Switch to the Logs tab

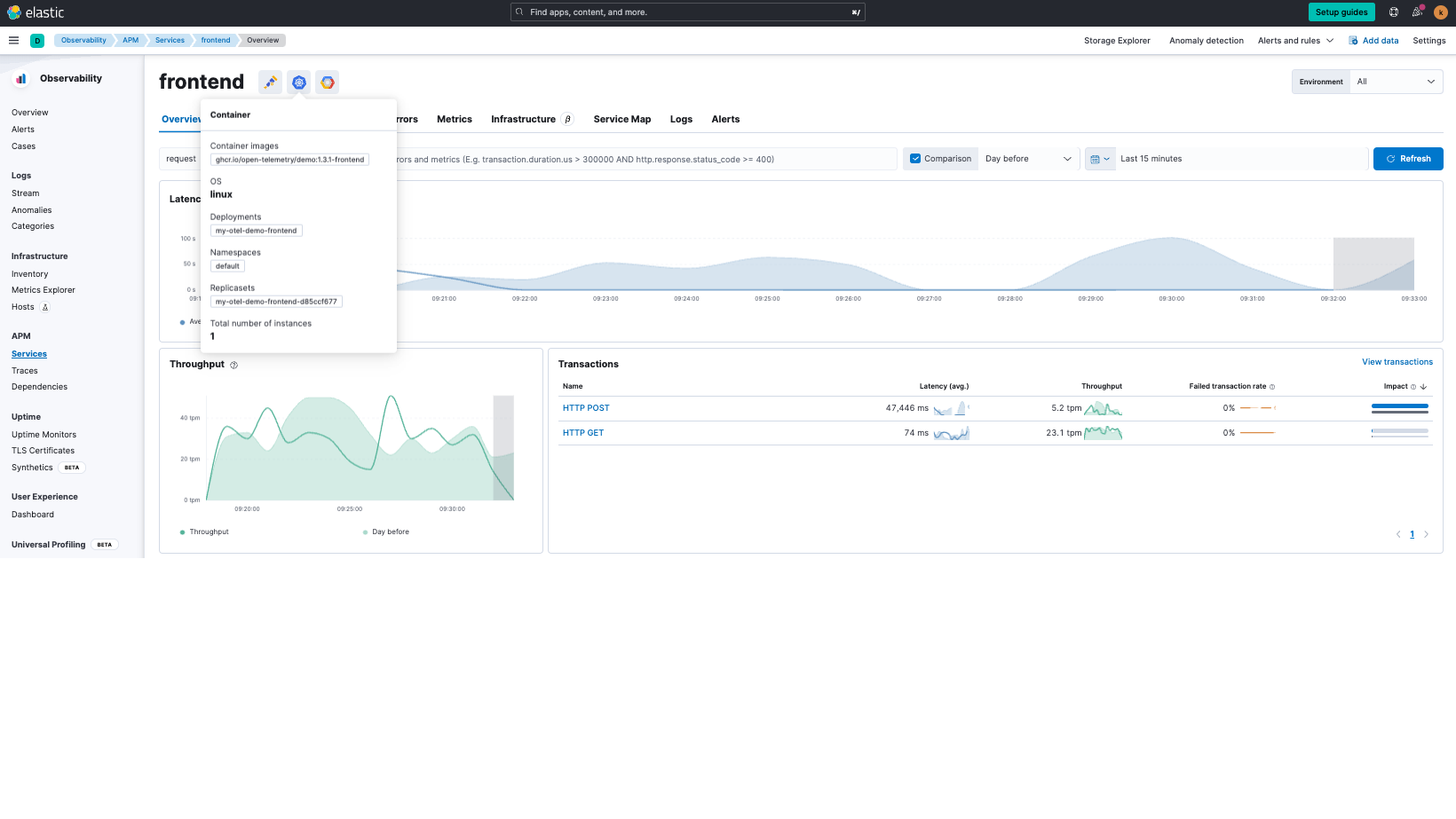click(681, 119)
